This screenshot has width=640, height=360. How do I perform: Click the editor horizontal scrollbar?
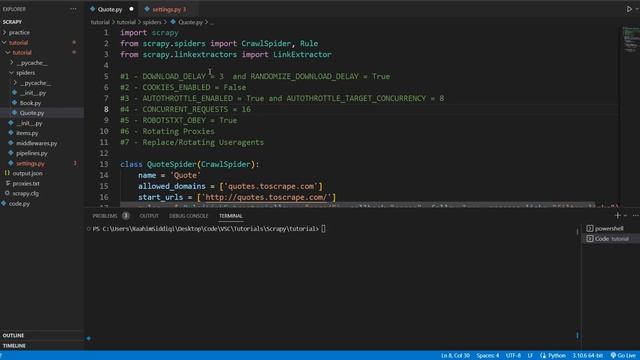pos(357,204)
